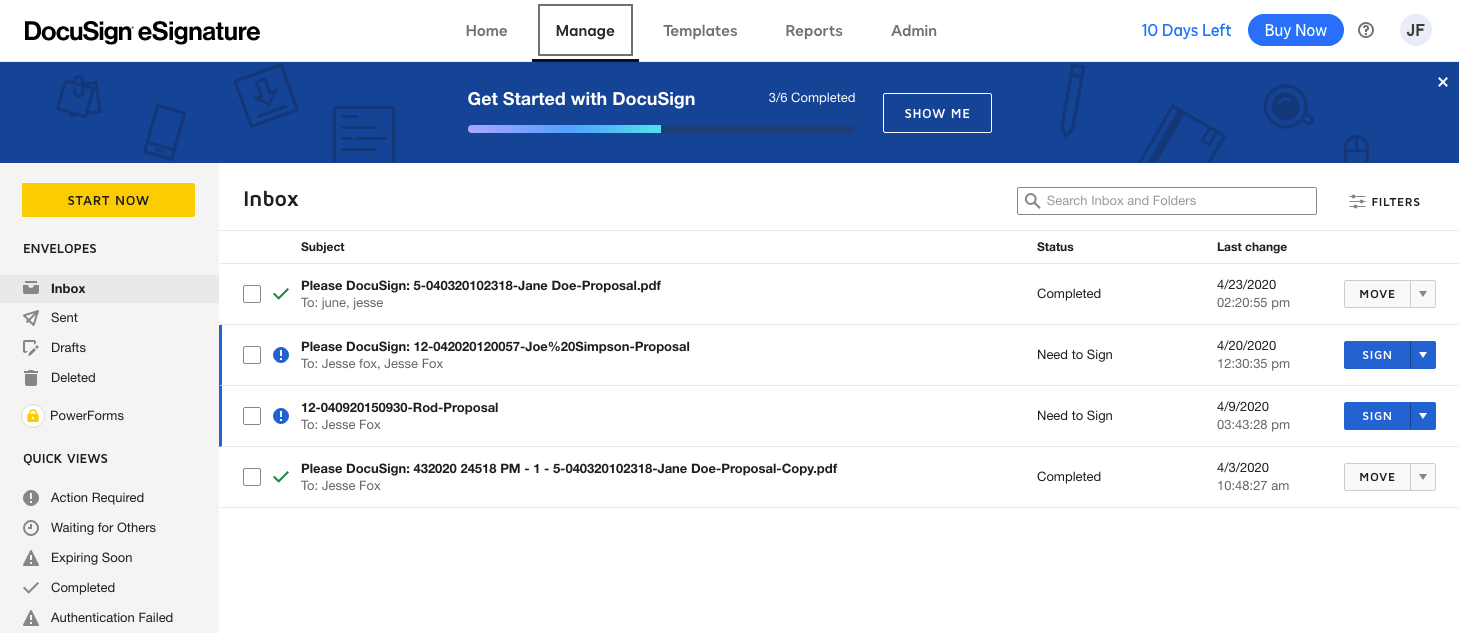Click the Completed checkmark icon in Quick Views

pos(31,588)
